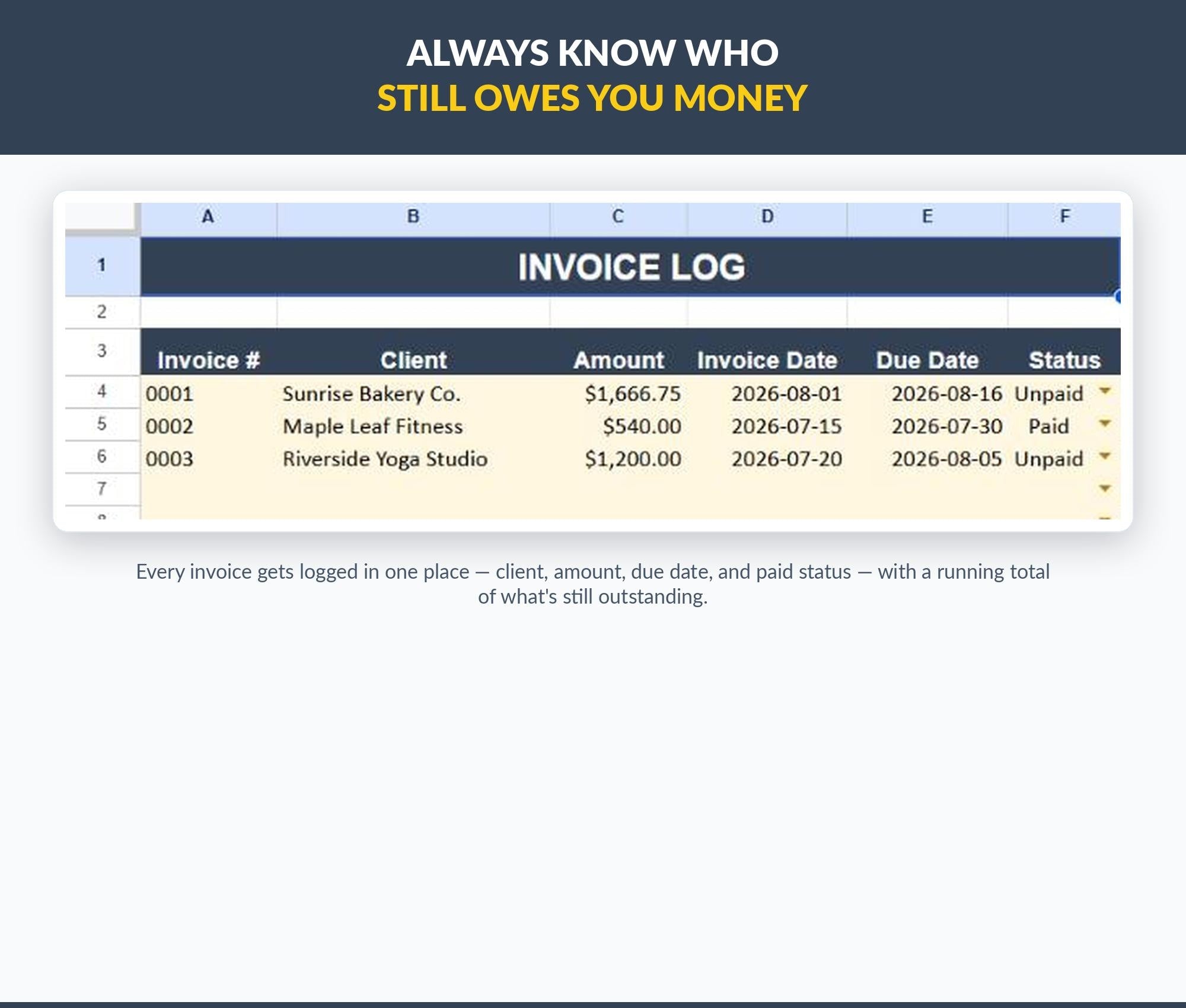Select row 5 header
Viewport: 1186px width, 1008px height.
pos(102,424)
